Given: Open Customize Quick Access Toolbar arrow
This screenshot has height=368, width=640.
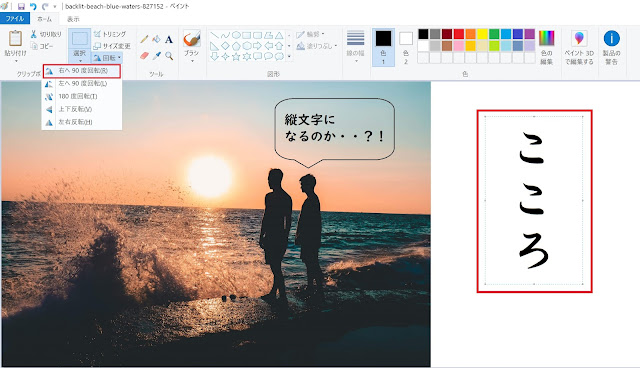Looking at the screenshot, I should click(x=55, y=7).
